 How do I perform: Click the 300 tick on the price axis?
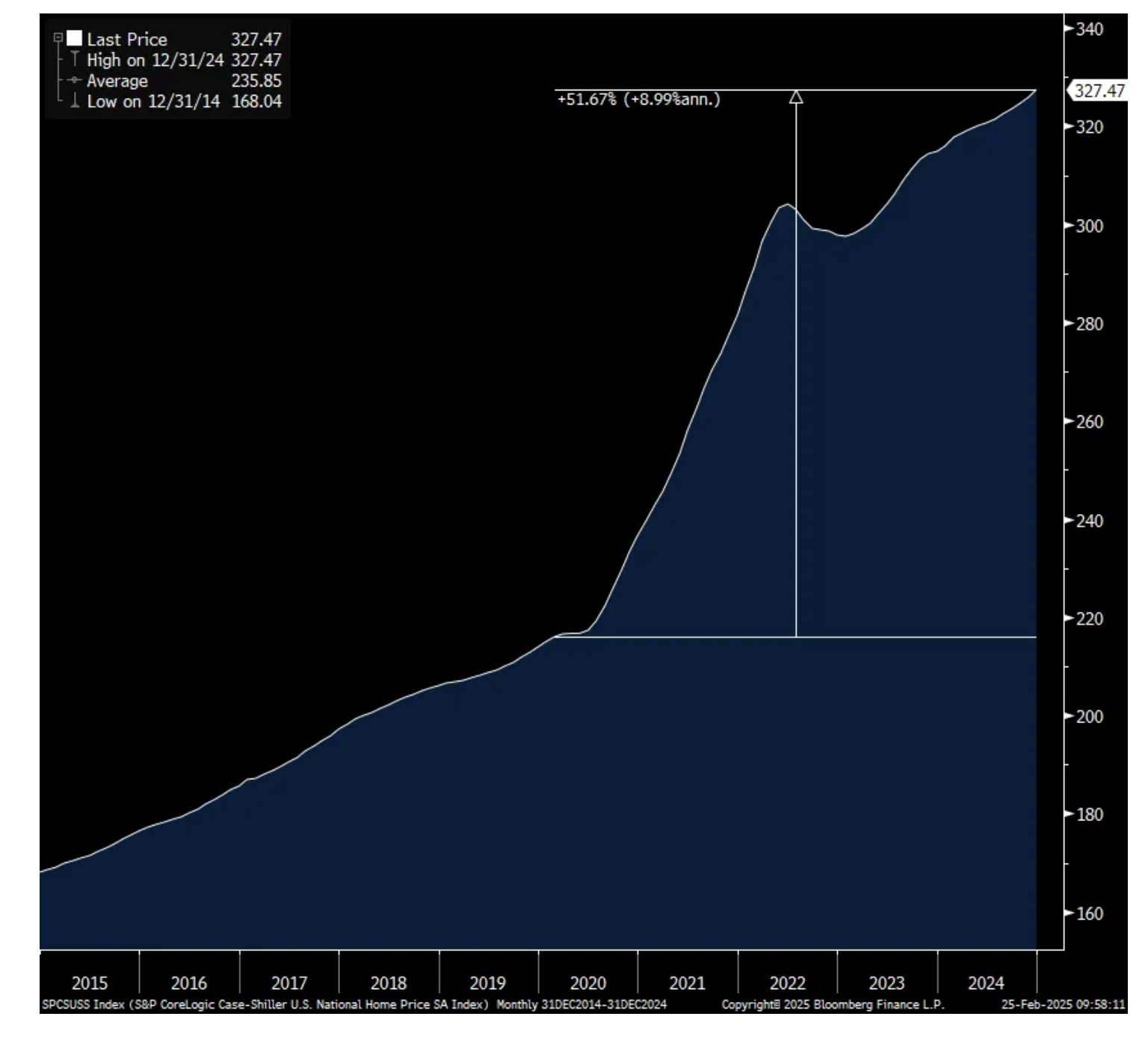[x=1089, y=226]
